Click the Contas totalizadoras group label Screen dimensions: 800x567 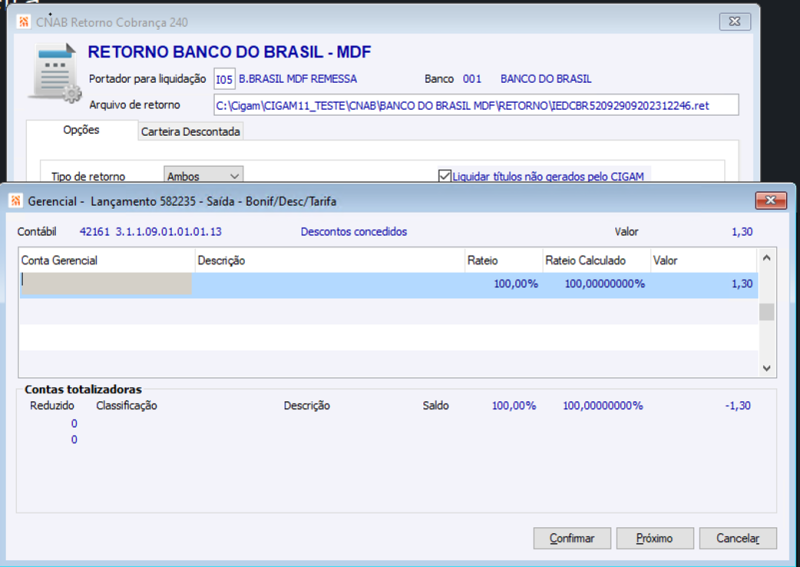click(x=83, y=389)
